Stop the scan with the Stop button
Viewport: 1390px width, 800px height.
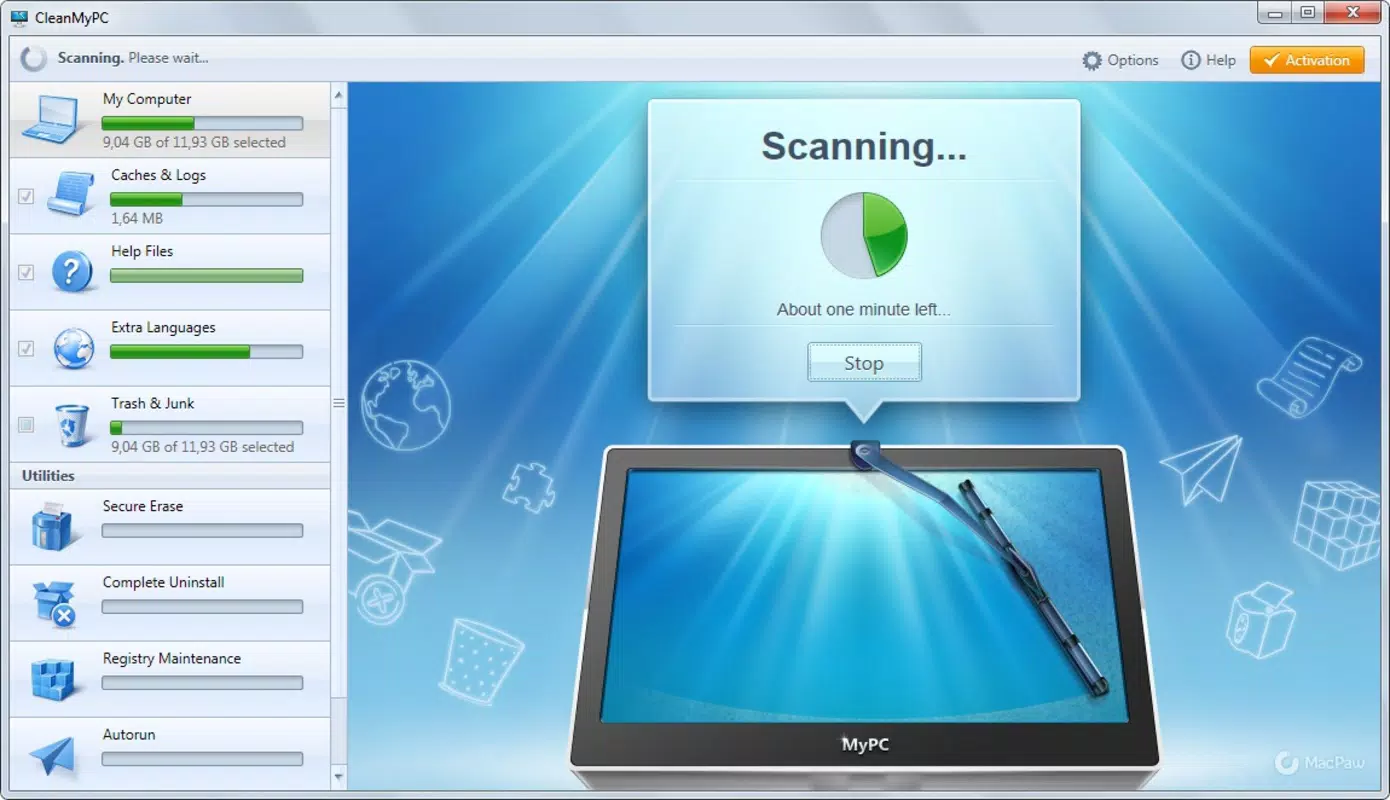pyautogui.click(x=864, y=363)
